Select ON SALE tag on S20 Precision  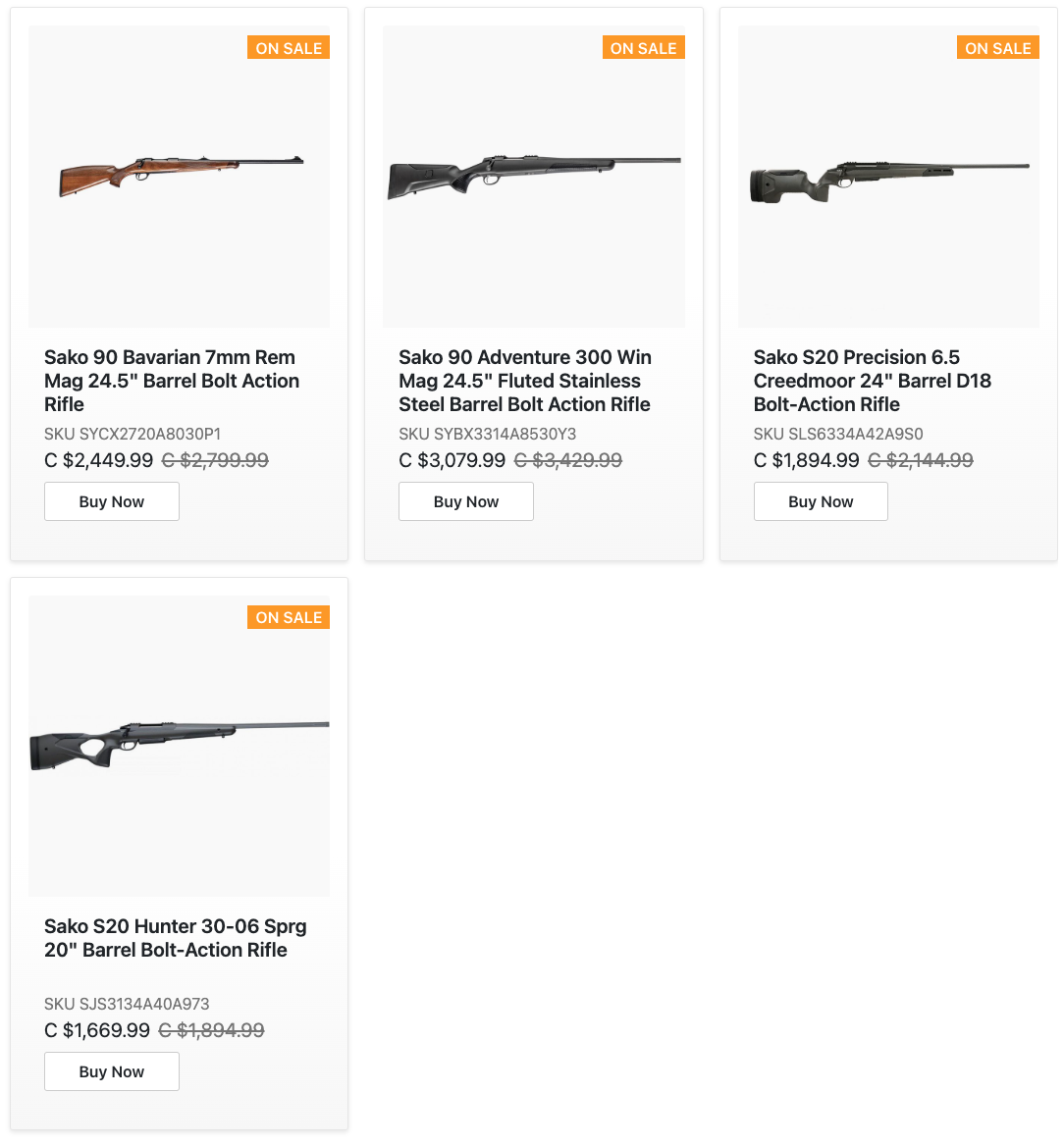997,48
